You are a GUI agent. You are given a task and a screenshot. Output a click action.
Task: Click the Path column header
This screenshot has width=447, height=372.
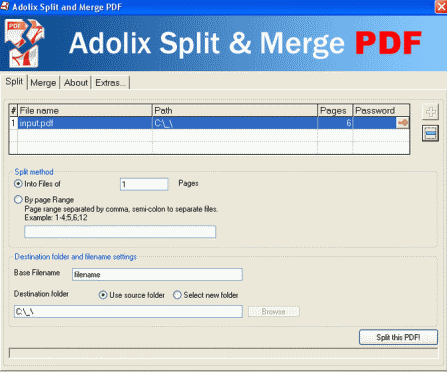235,110
